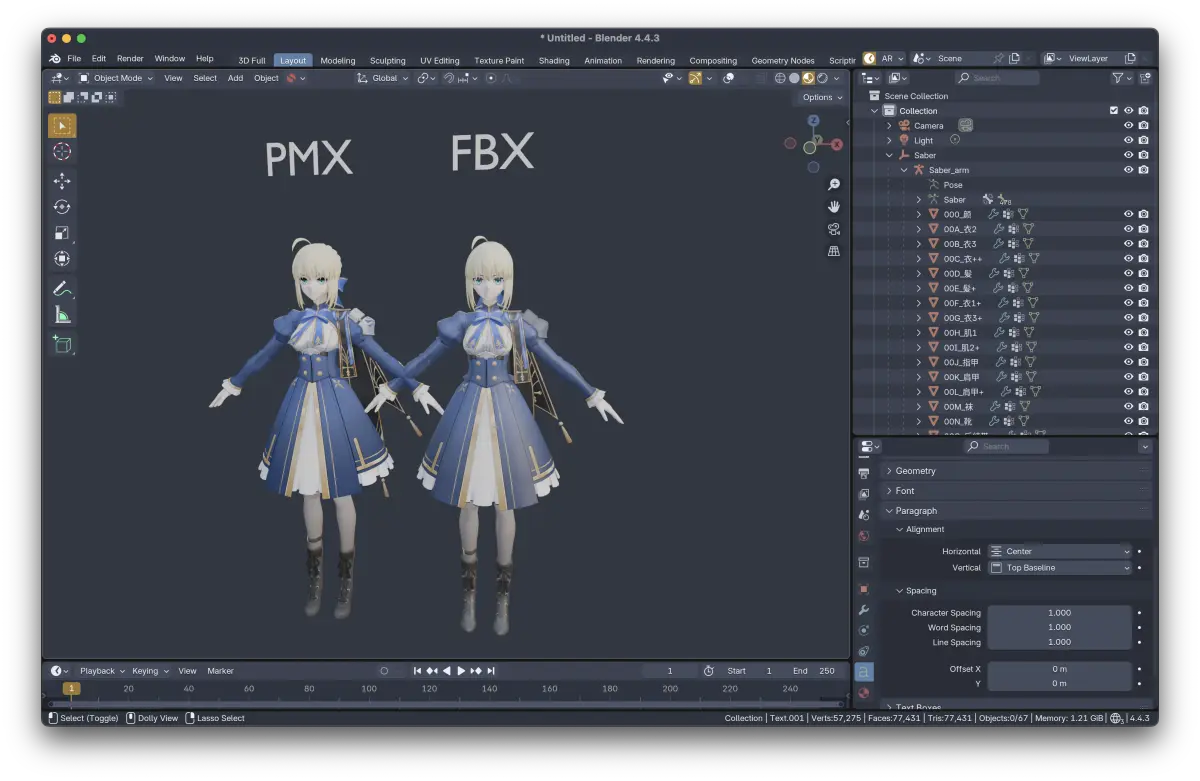Activate the Scale tool
Image resolution: width=1200 pixels, height=781 pixels.
tap(62, 233)
